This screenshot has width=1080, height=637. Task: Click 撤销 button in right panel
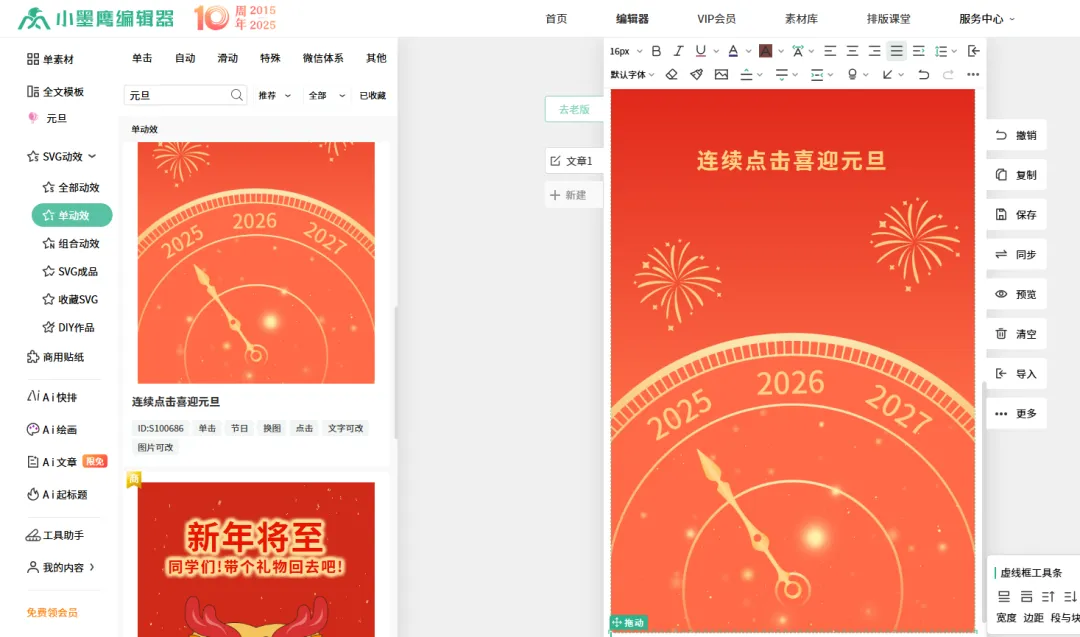[x=1017, y=136]
